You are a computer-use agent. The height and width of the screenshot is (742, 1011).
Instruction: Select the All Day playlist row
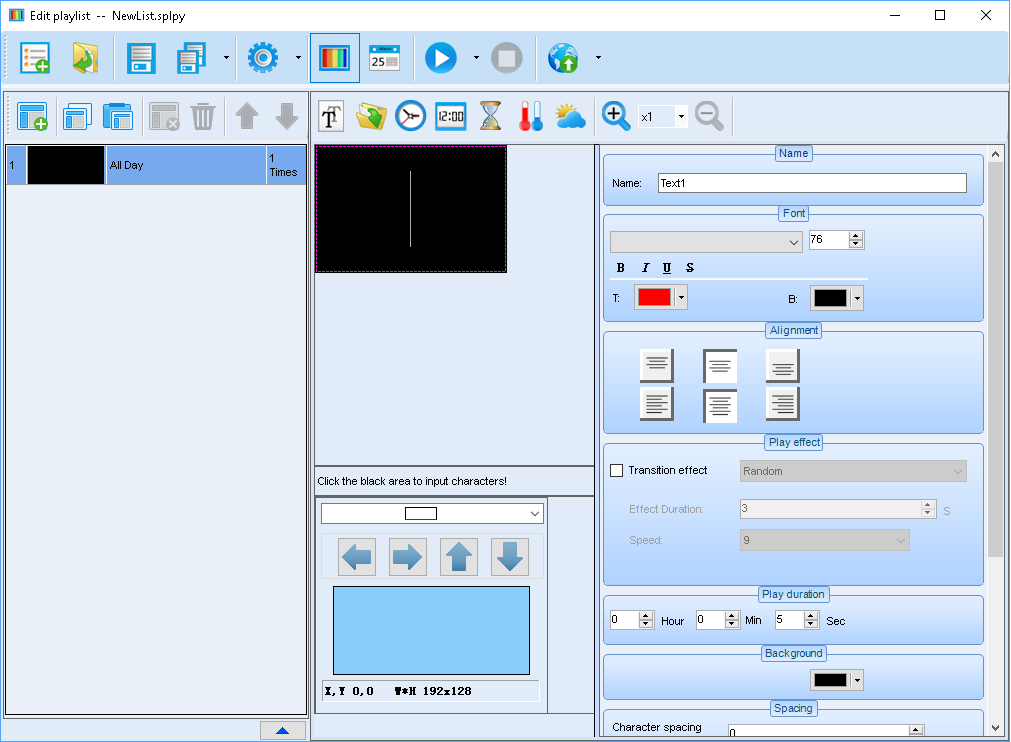[x=156, y=165]
